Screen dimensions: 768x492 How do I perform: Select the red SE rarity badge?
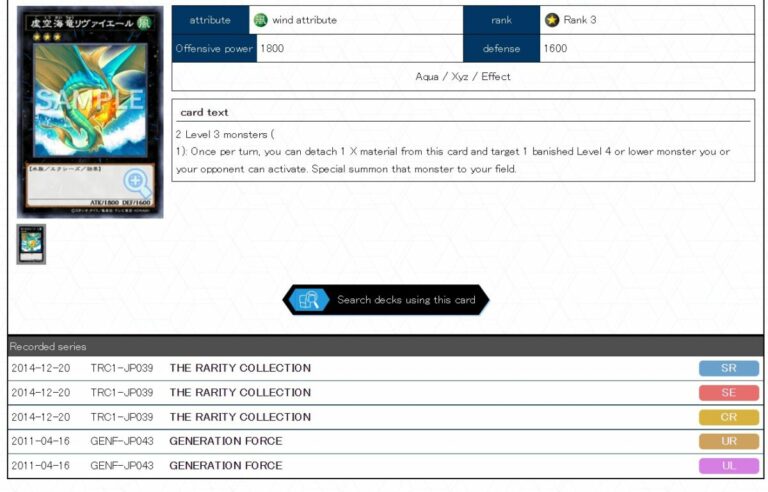pos(728,393)
